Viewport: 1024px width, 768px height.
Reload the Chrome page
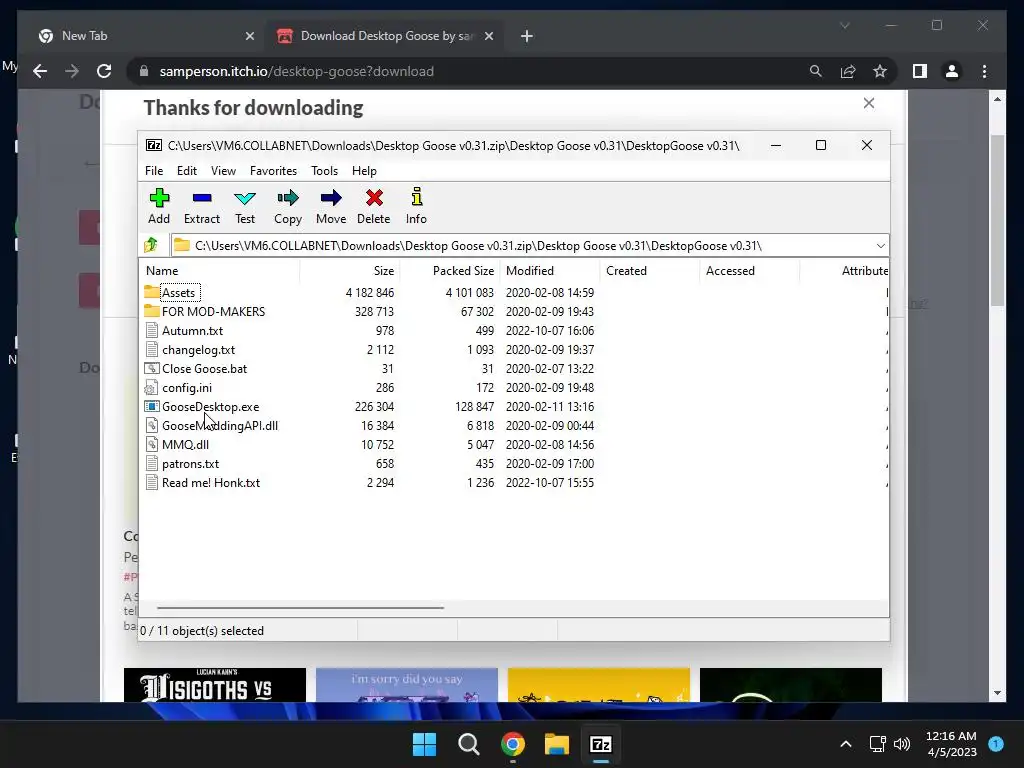[x=104, y=71]
